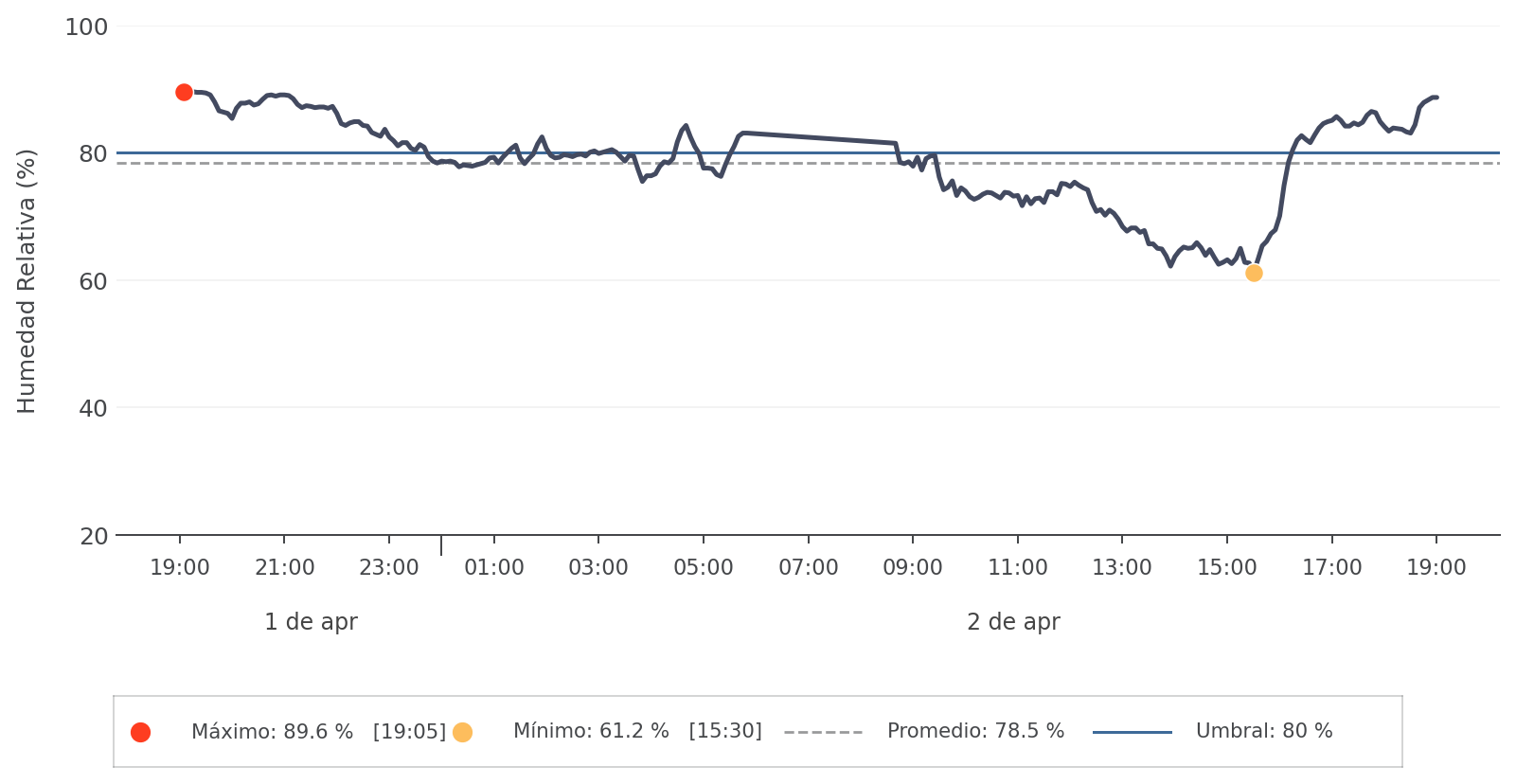Click the orange dot in the legend
Viewport: 1516px width, 784px height.
tap(462, 732)
